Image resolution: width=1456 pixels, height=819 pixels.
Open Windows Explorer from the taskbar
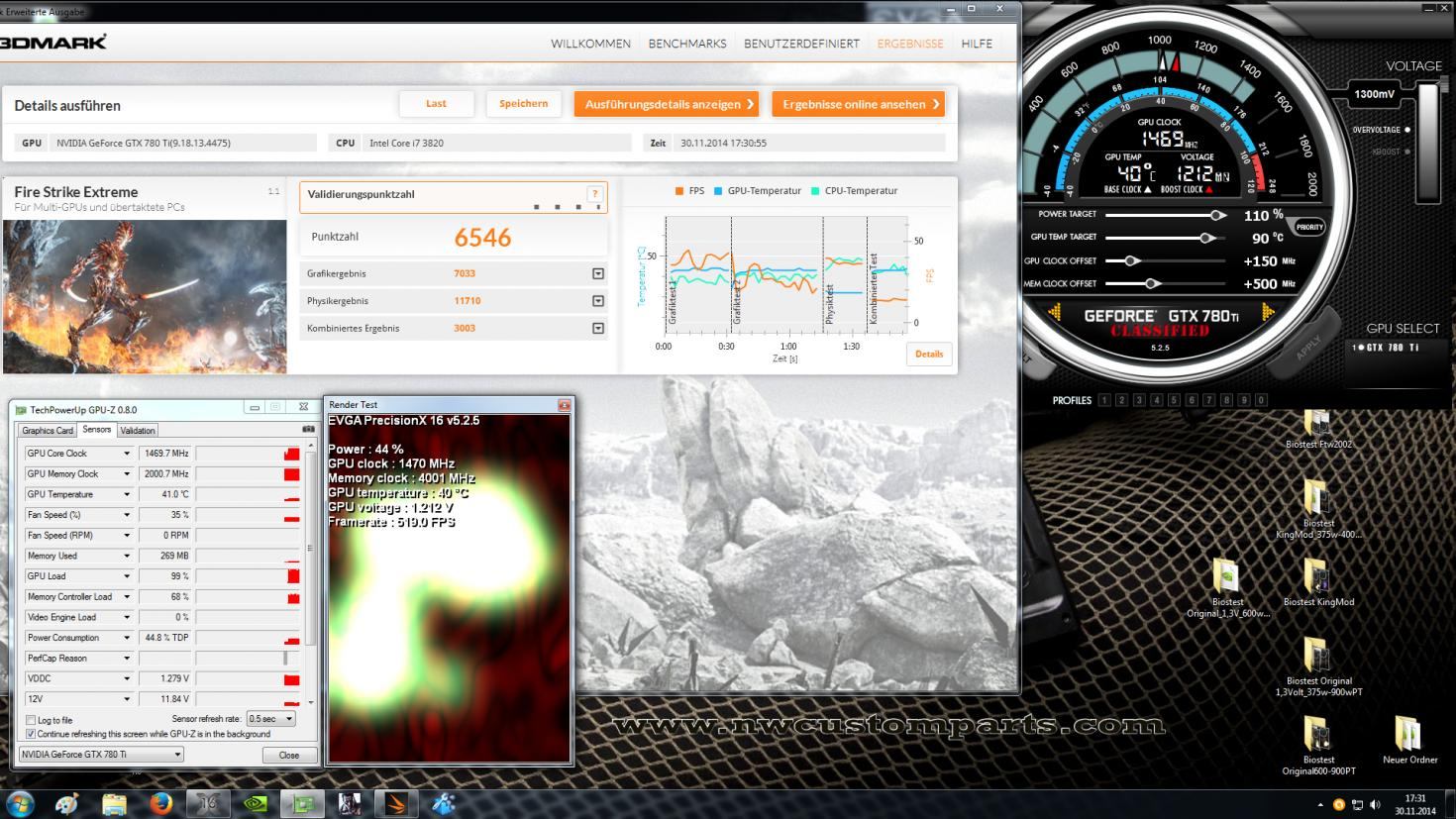(114, 803)
